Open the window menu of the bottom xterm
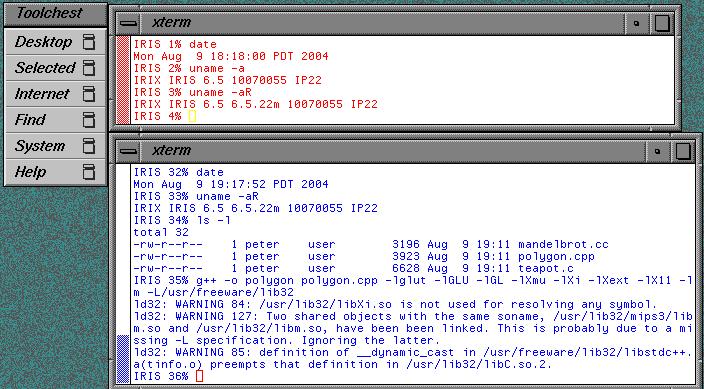This screenshot has width=704, height=389. click(x=128, y=151)
